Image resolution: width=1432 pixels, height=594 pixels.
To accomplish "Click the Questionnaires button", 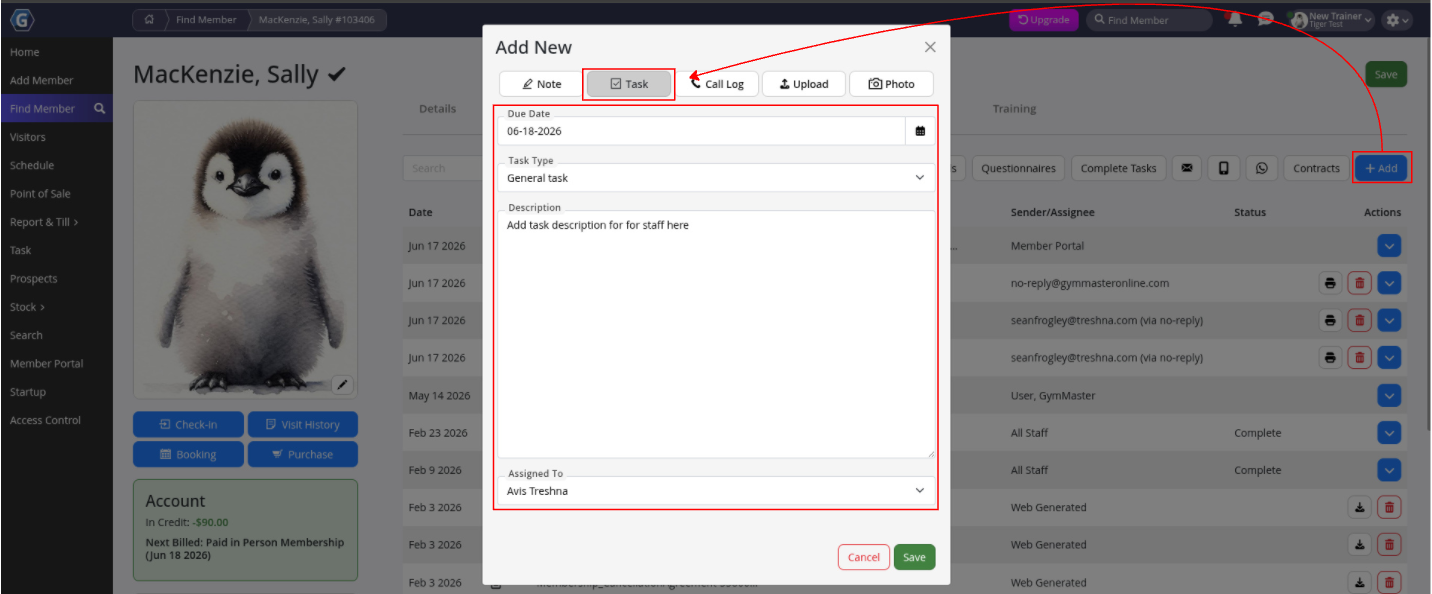I will click(x=1018, y=168).
